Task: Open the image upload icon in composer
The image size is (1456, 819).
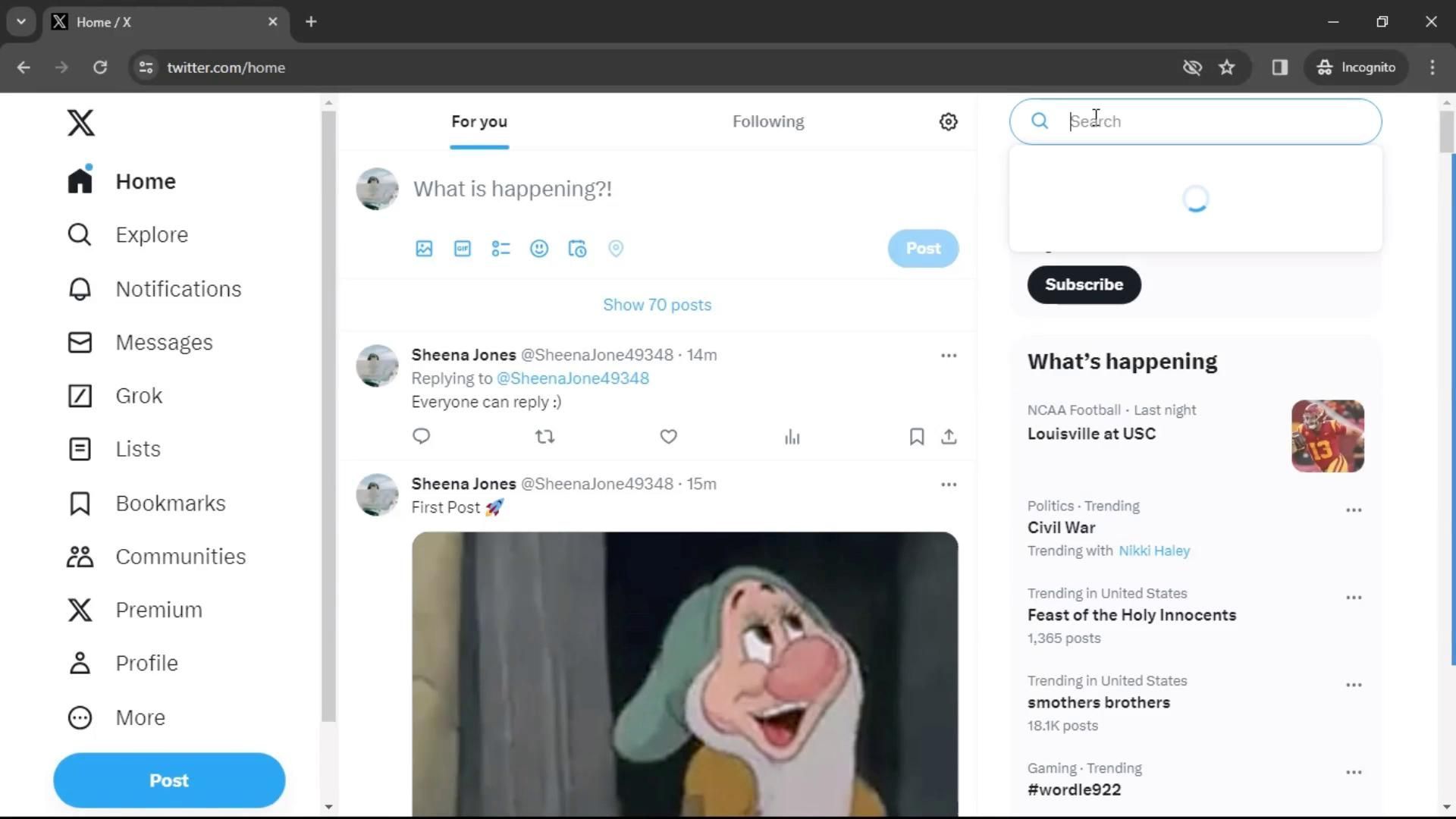Action: point(423,249)
